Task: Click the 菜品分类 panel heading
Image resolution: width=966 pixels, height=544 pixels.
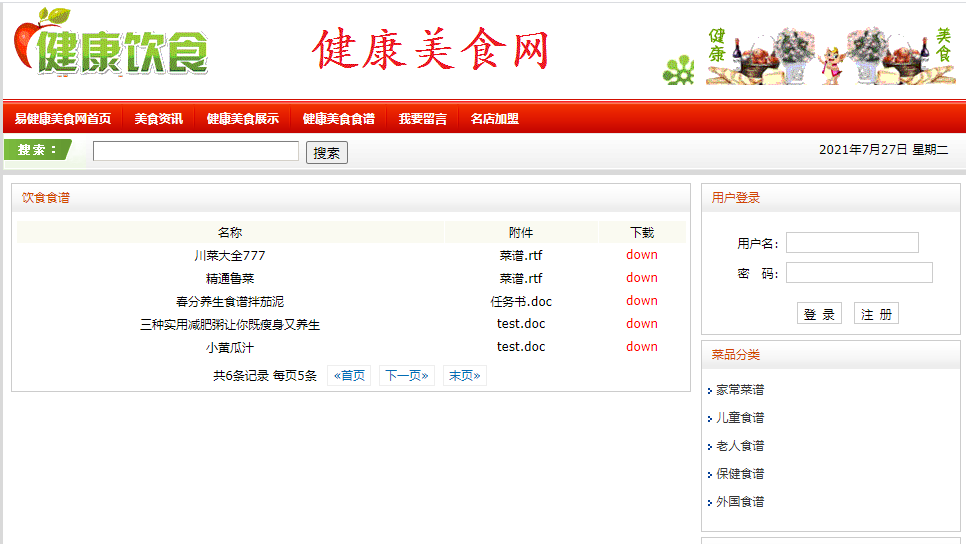Action: pyautogui.click(x=736, y=355)
